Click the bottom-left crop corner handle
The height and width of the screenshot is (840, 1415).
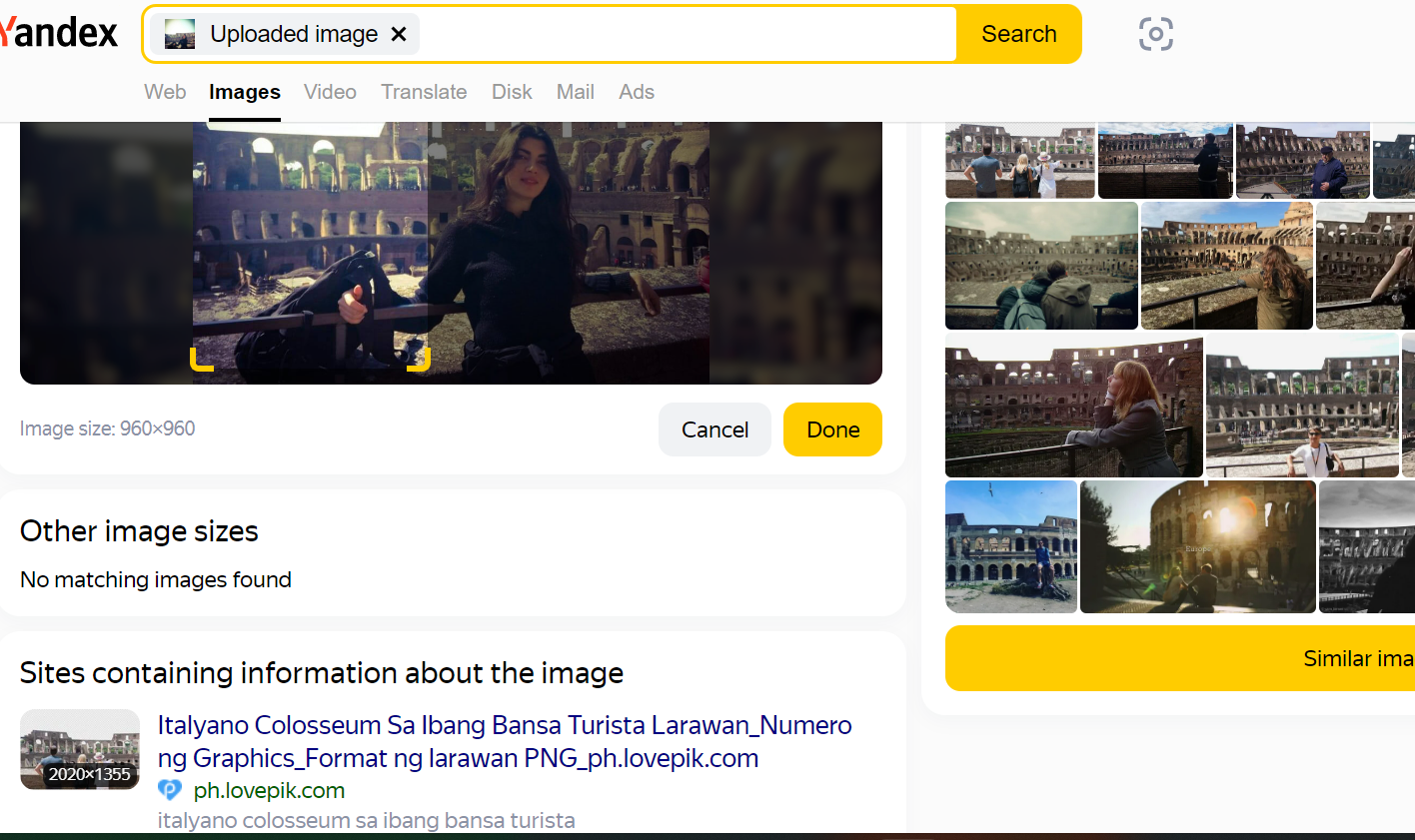(x=200, y=362)
